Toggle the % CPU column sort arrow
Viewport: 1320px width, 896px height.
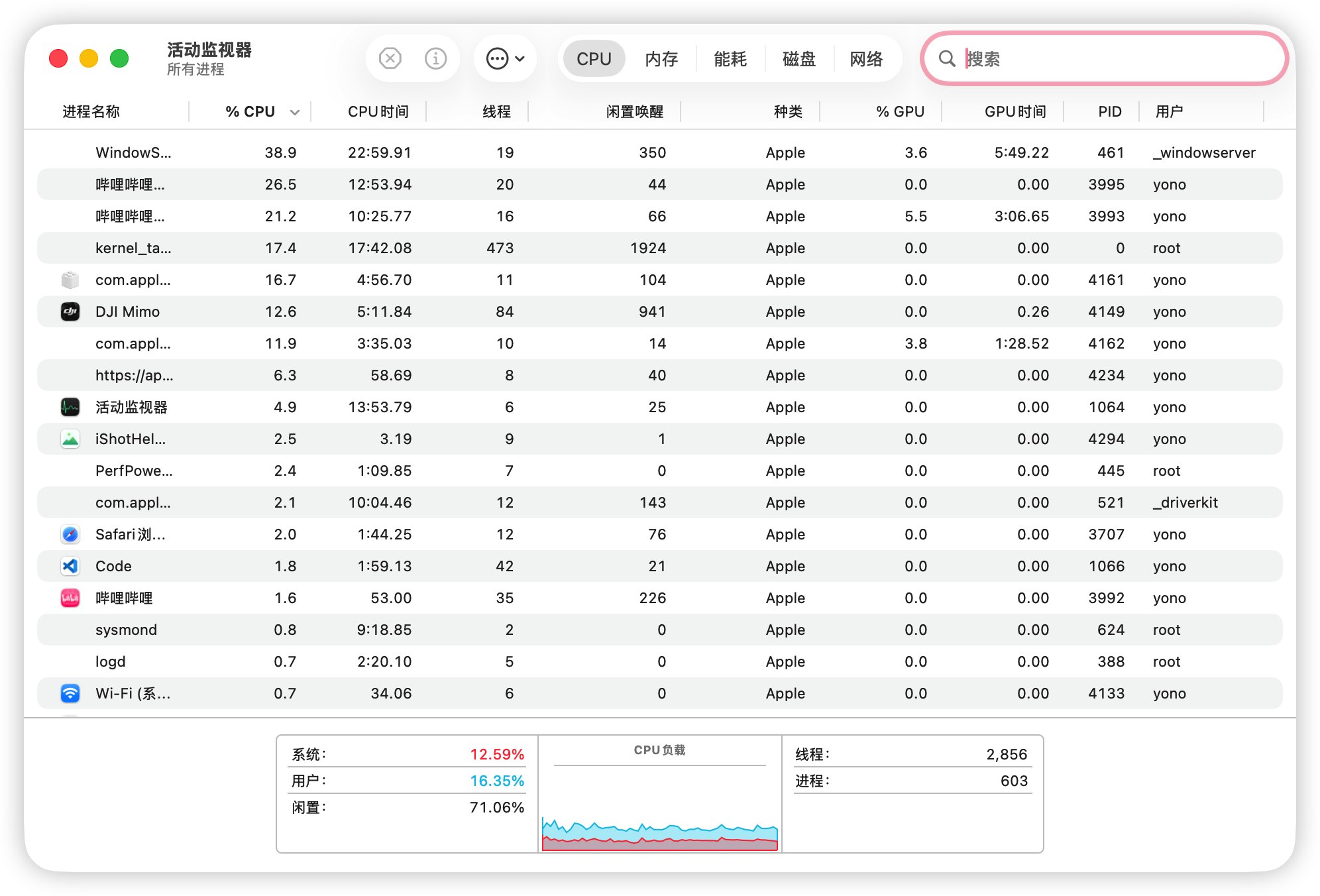[295, 112]
